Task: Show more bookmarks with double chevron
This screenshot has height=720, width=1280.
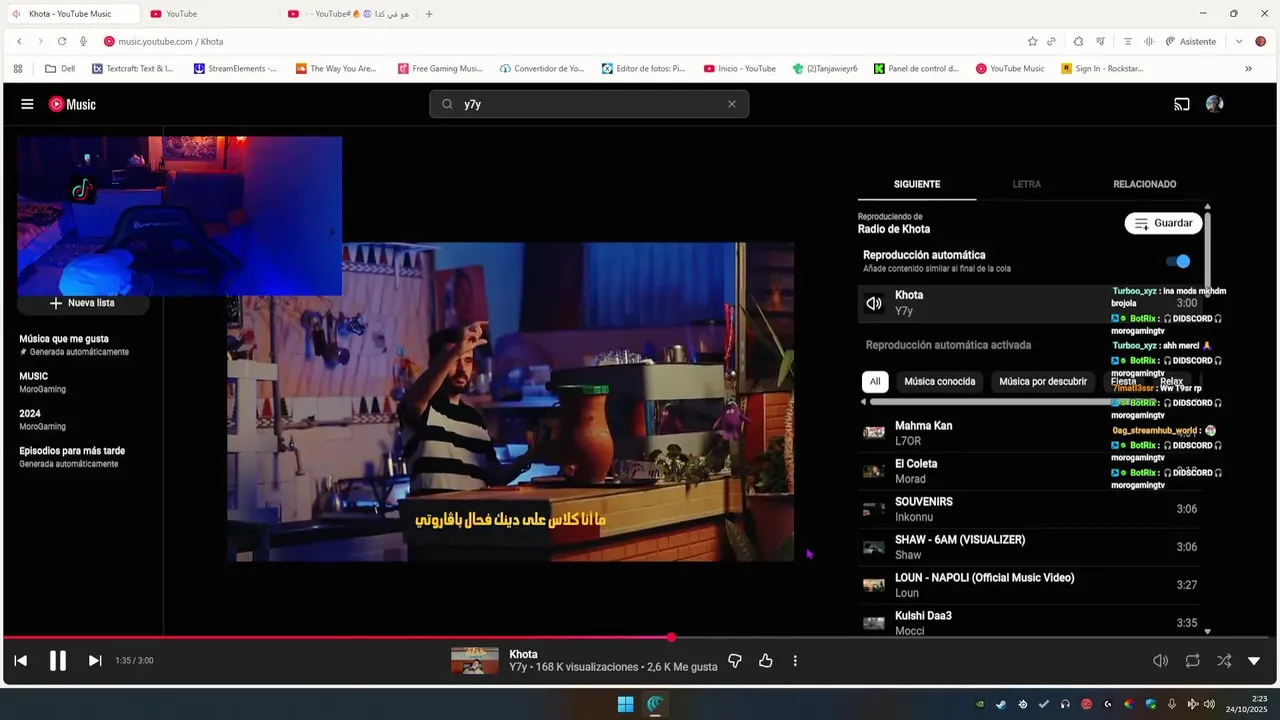Action: (1248, 69)
